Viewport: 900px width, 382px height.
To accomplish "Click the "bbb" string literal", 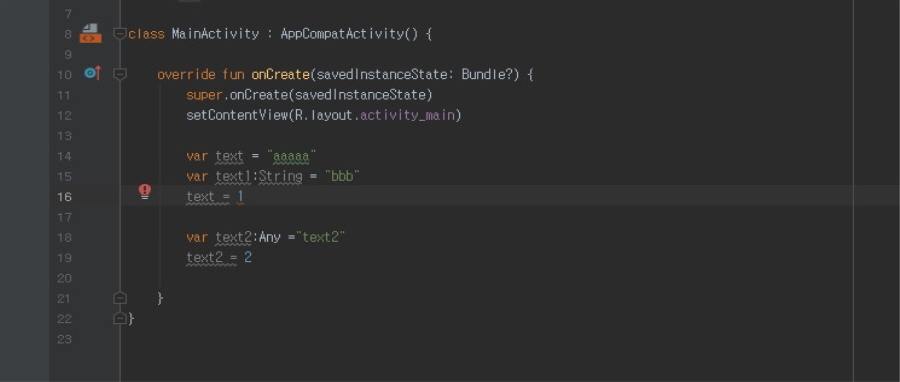I will point(342,177).
